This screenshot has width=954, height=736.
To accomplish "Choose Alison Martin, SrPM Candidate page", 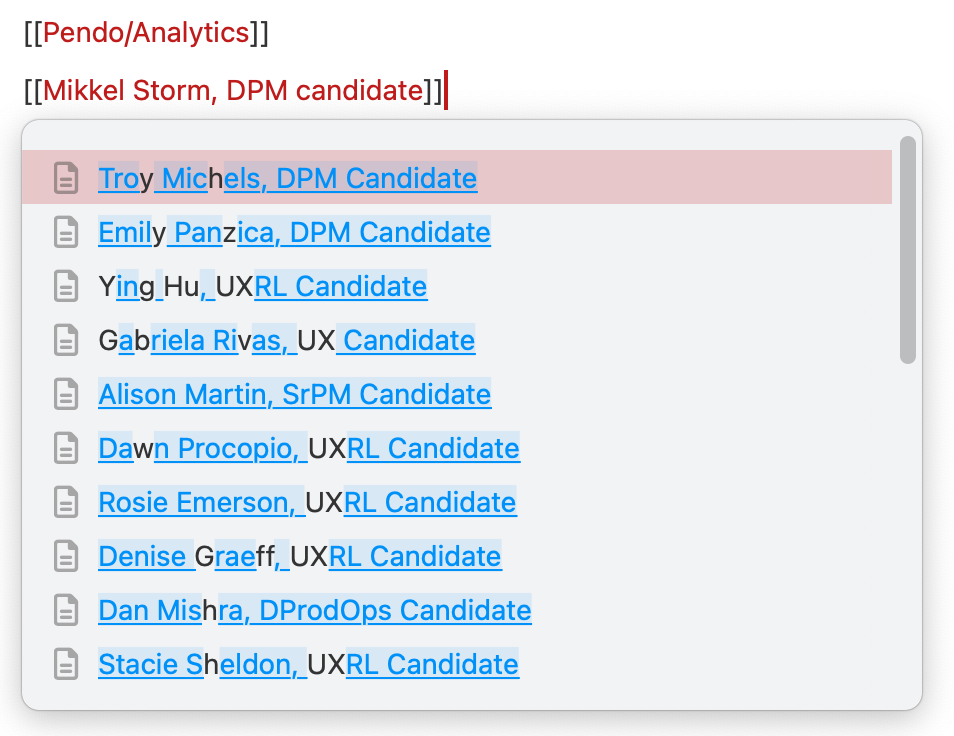I will [457, 394].
